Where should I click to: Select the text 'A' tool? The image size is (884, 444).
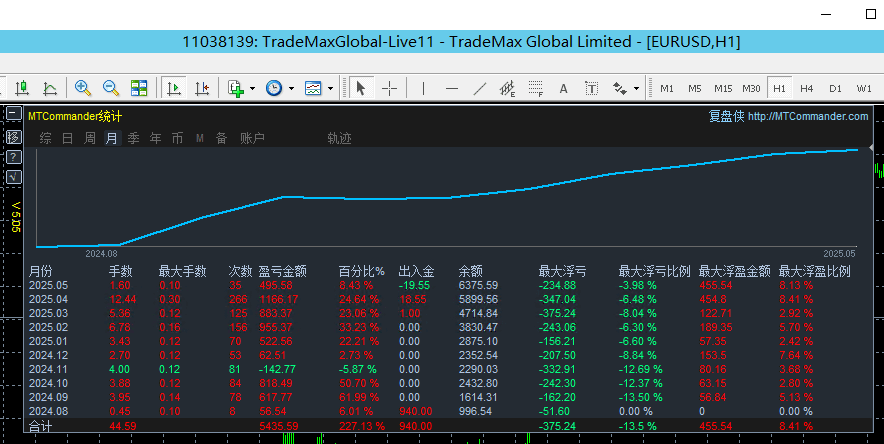(563, 88)
